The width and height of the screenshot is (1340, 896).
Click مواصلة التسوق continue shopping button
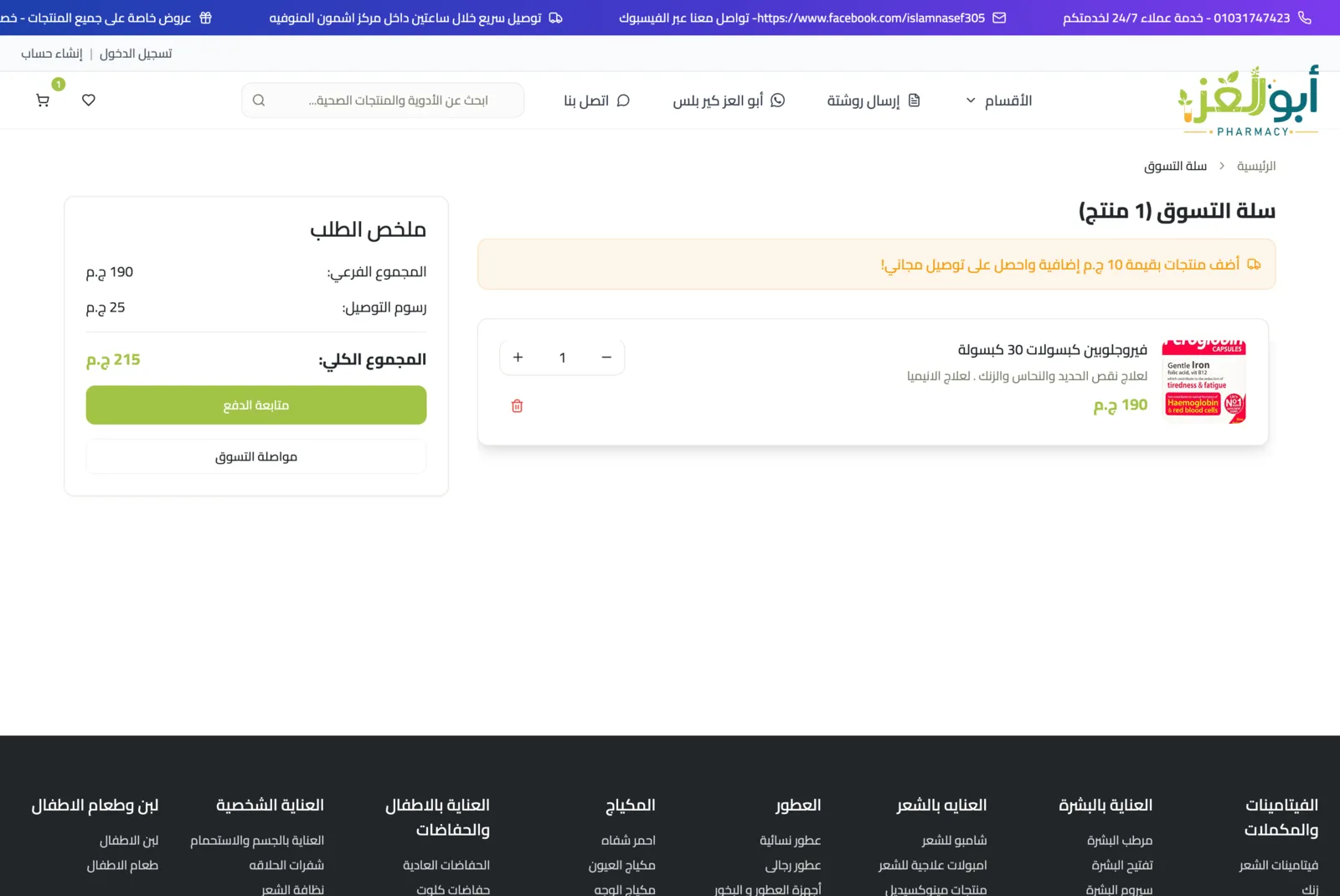[x=256, y=456]
